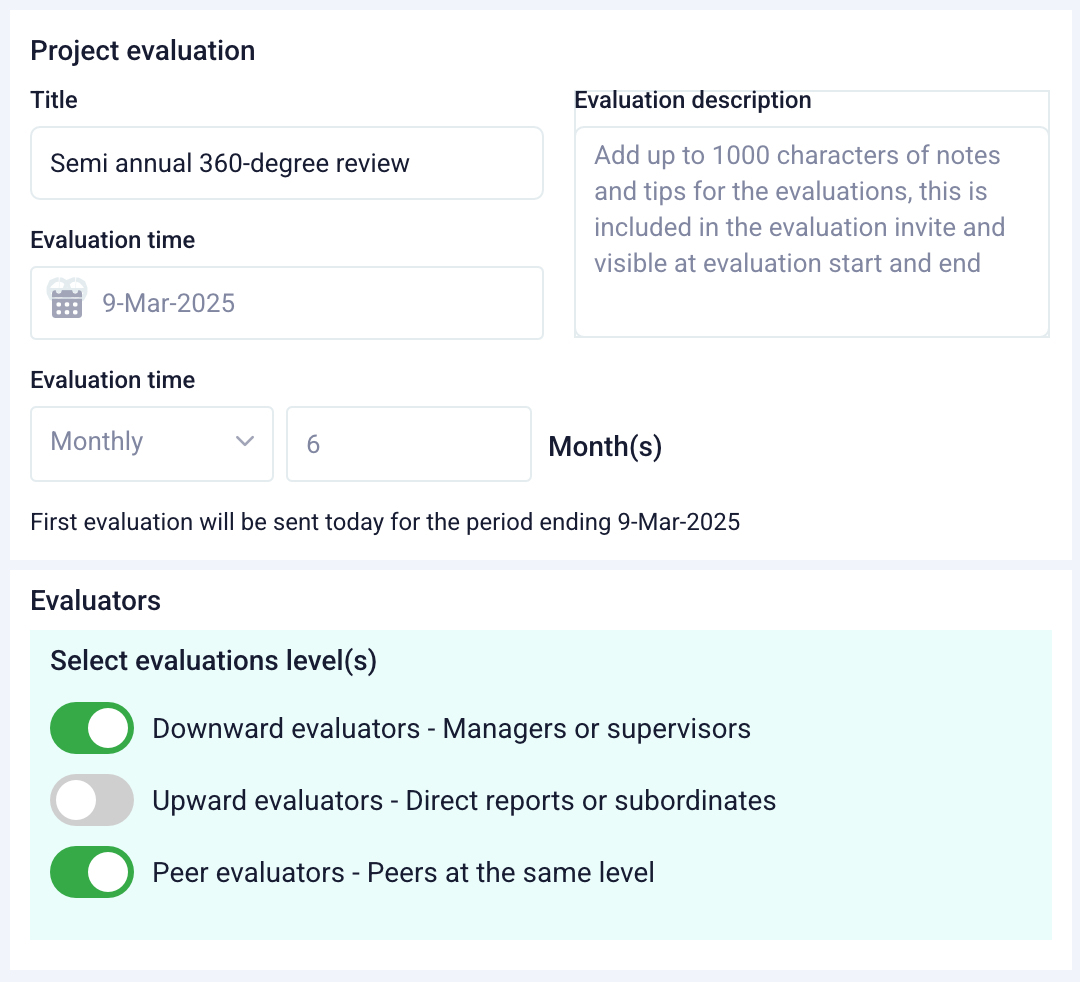Click the Project evaluation heading
The height and width of the screenshot is (982, 1080).
[x=142, y=50]
